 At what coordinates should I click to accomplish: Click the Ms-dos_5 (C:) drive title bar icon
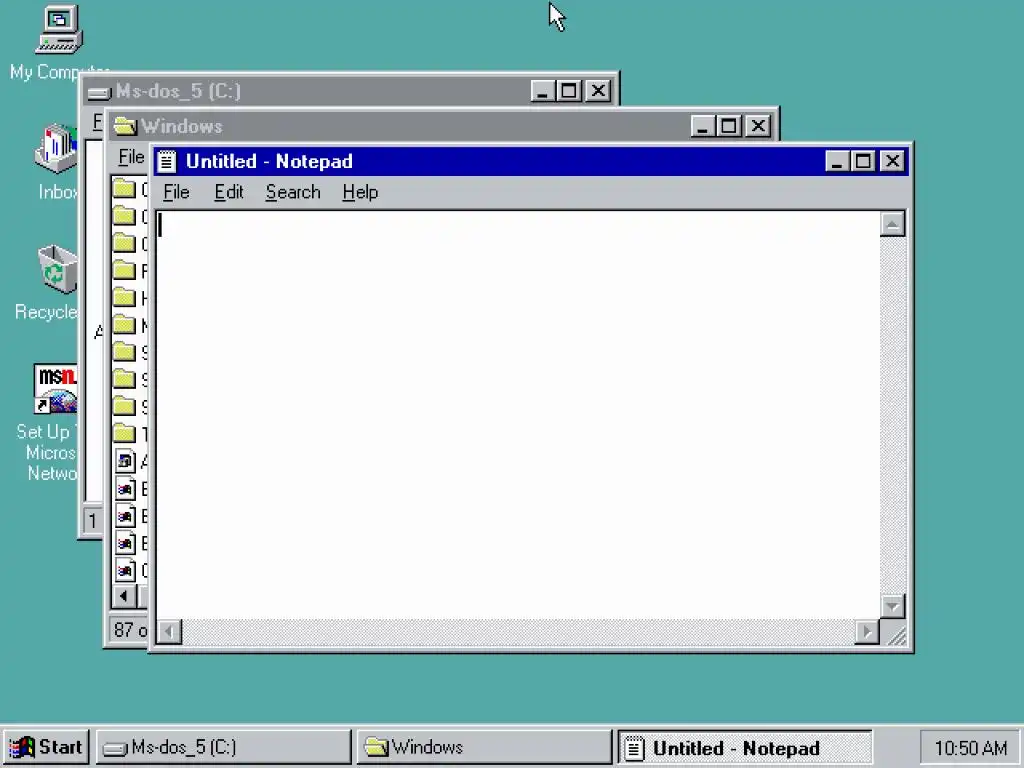coord(99,92)
